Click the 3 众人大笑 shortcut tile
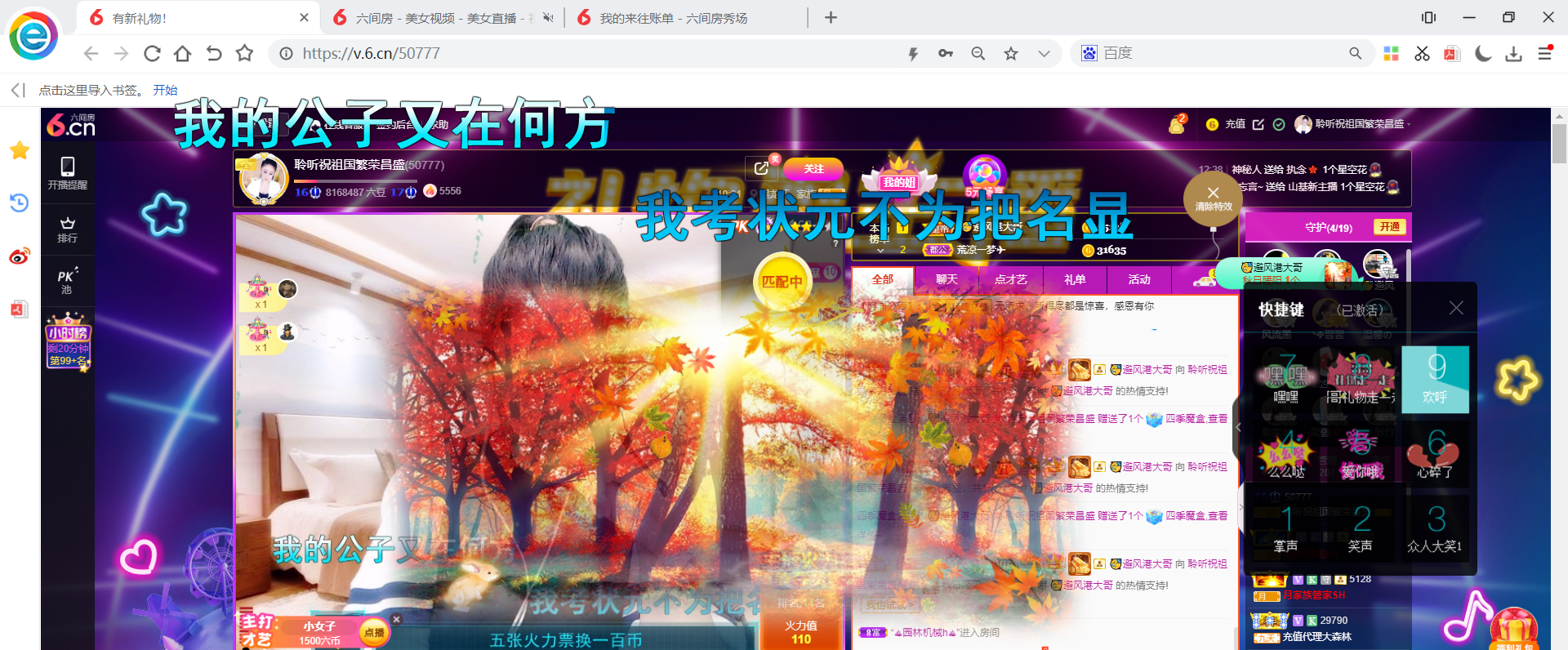 1436,528
